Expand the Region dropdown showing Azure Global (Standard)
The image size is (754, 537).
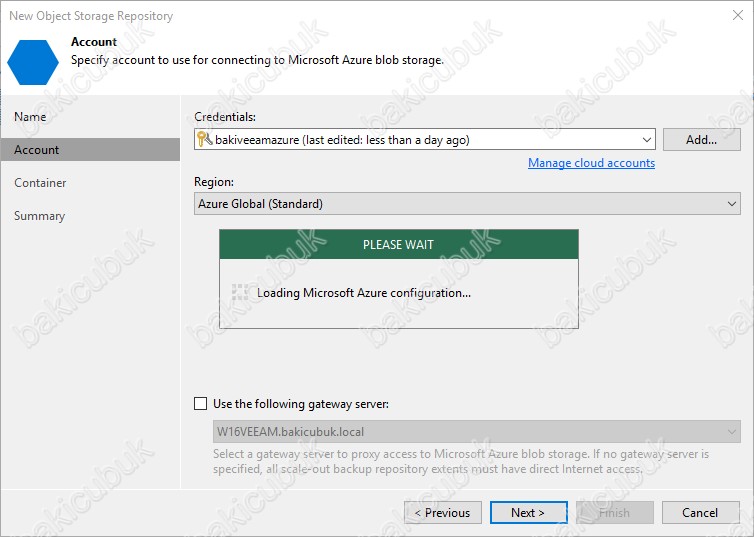click(731, 204)
